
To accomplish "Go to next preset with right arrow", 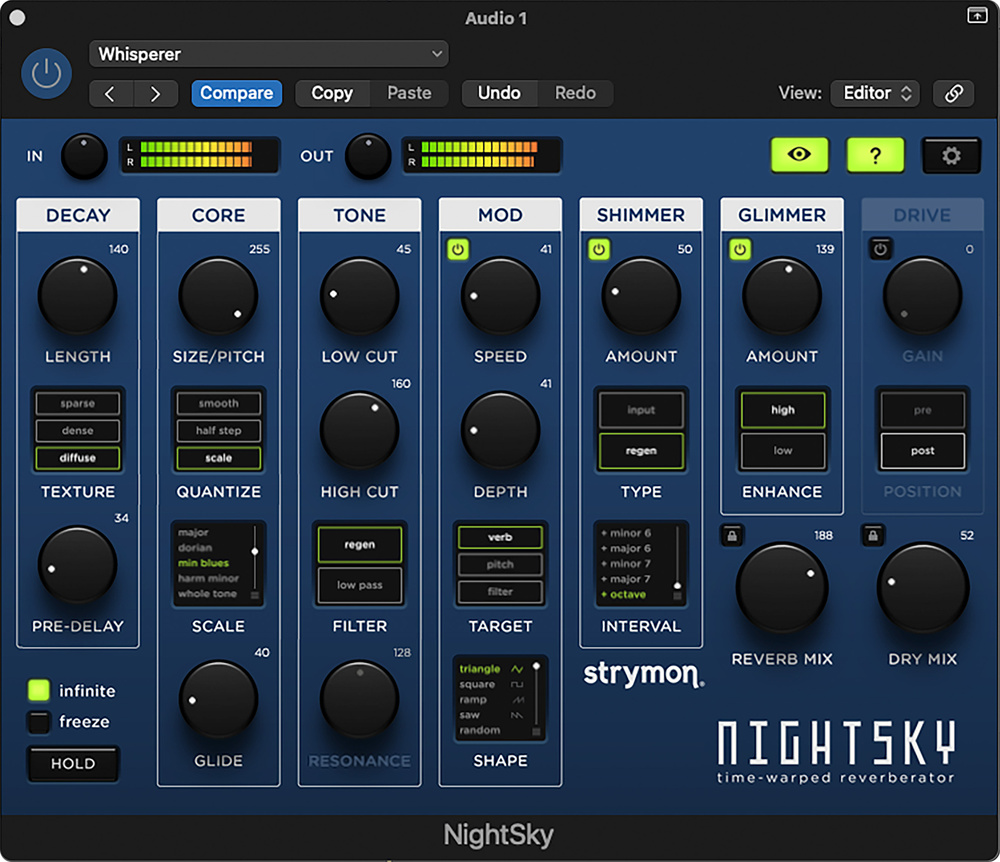I will click(x=156, y=93).
